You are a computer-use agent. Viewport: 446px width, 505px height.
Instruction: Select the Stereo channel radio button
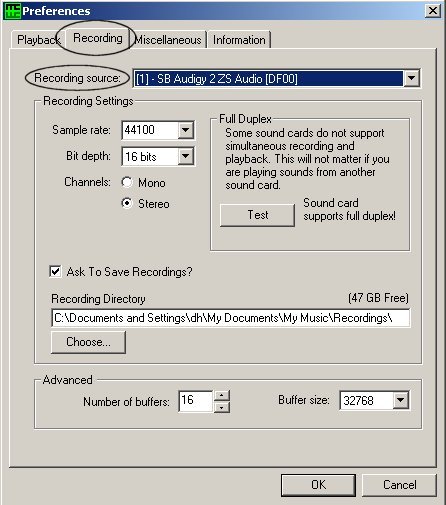(x=127, y=203)
